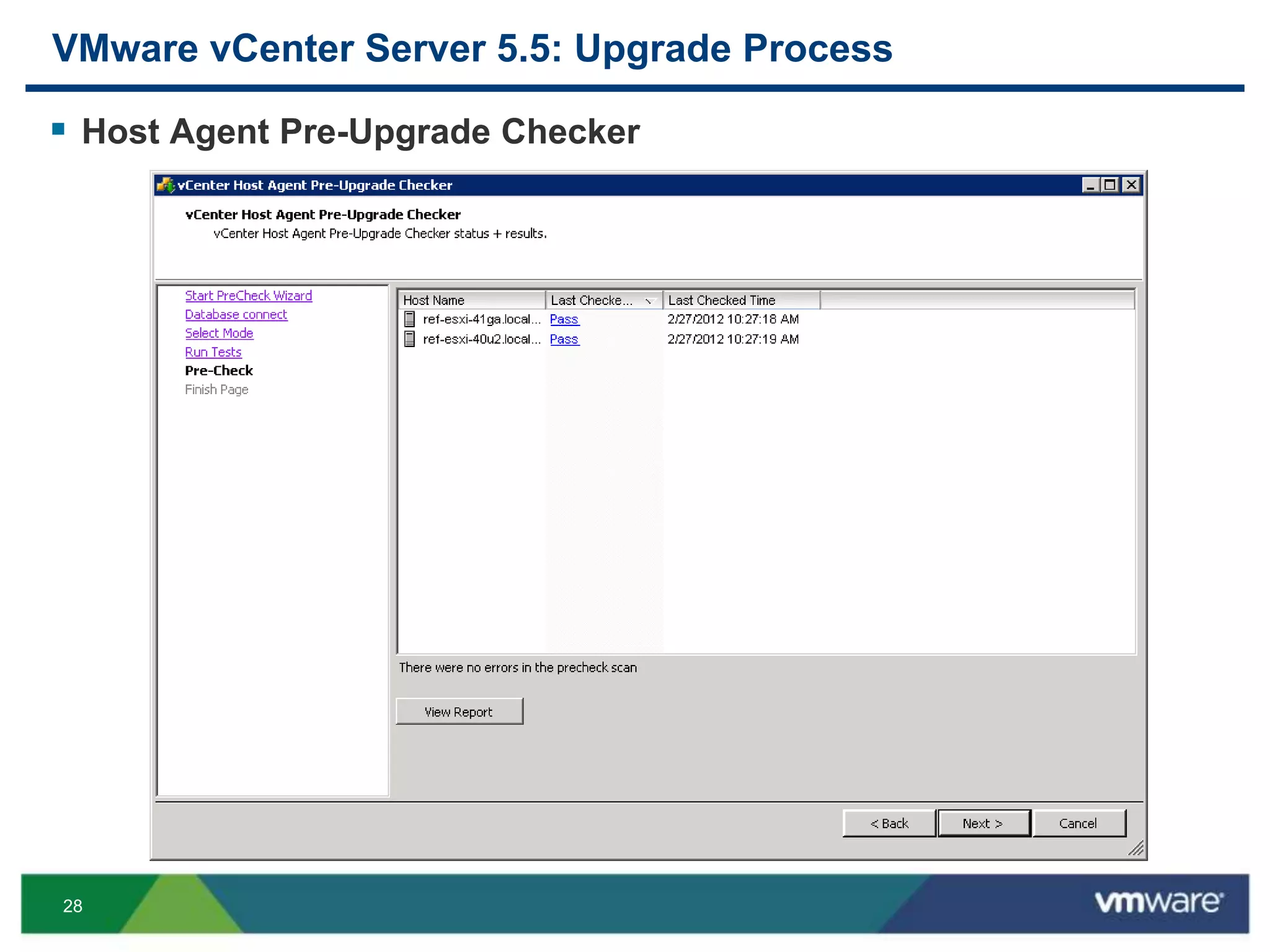Select the ref-esxi-40u2.local host row
1270x952 pixels.
point(766,339)
